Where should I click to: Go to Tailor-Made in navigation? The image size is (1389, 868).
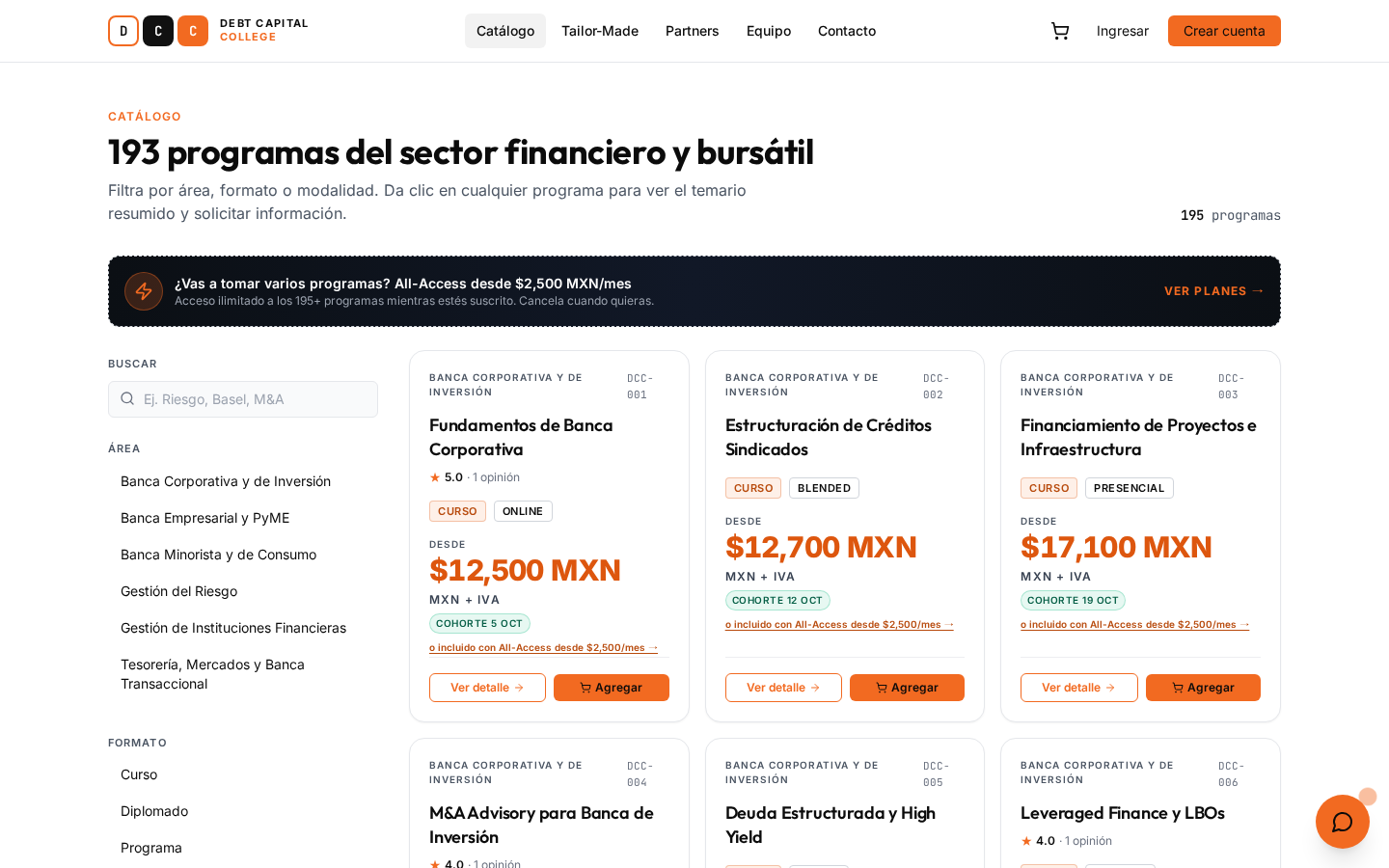click(x=600, y=31)
